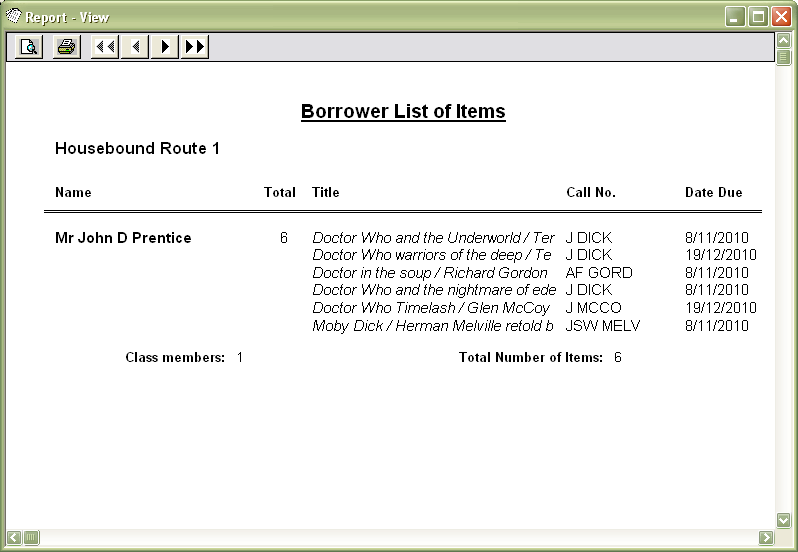Click Doctor Who Timelash title
This screenshot has width=798, height=552.
[431, 308]
